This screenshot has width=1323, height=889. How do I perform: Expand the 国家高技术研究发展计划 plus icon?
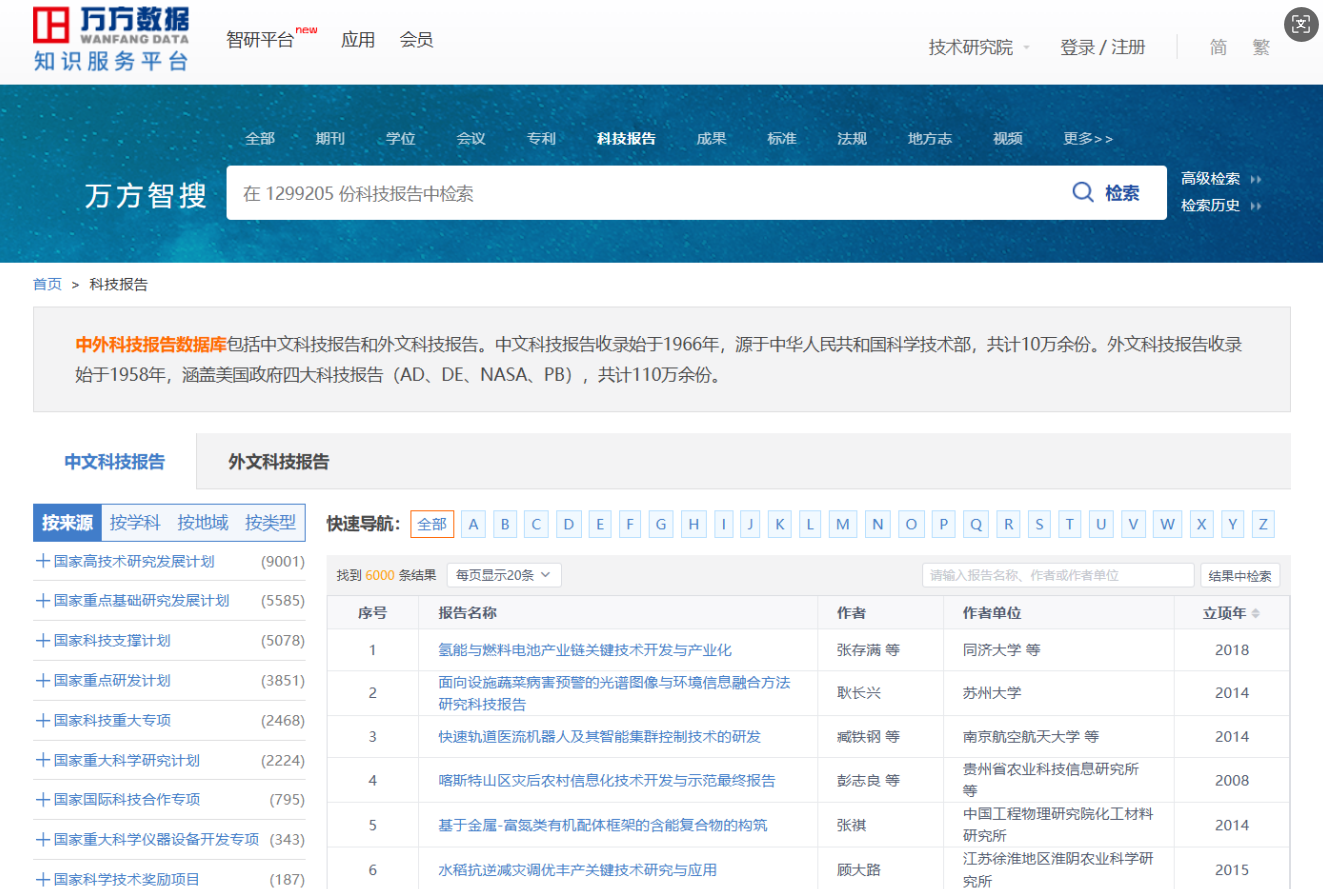43,562
